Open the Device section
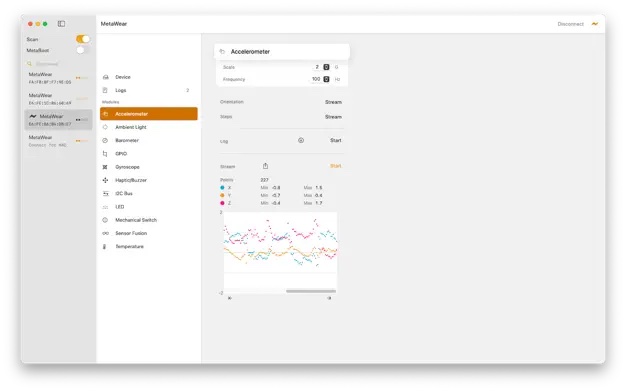Image resolution: width=626 pixels, height=391 pixels. click(149, 77)
